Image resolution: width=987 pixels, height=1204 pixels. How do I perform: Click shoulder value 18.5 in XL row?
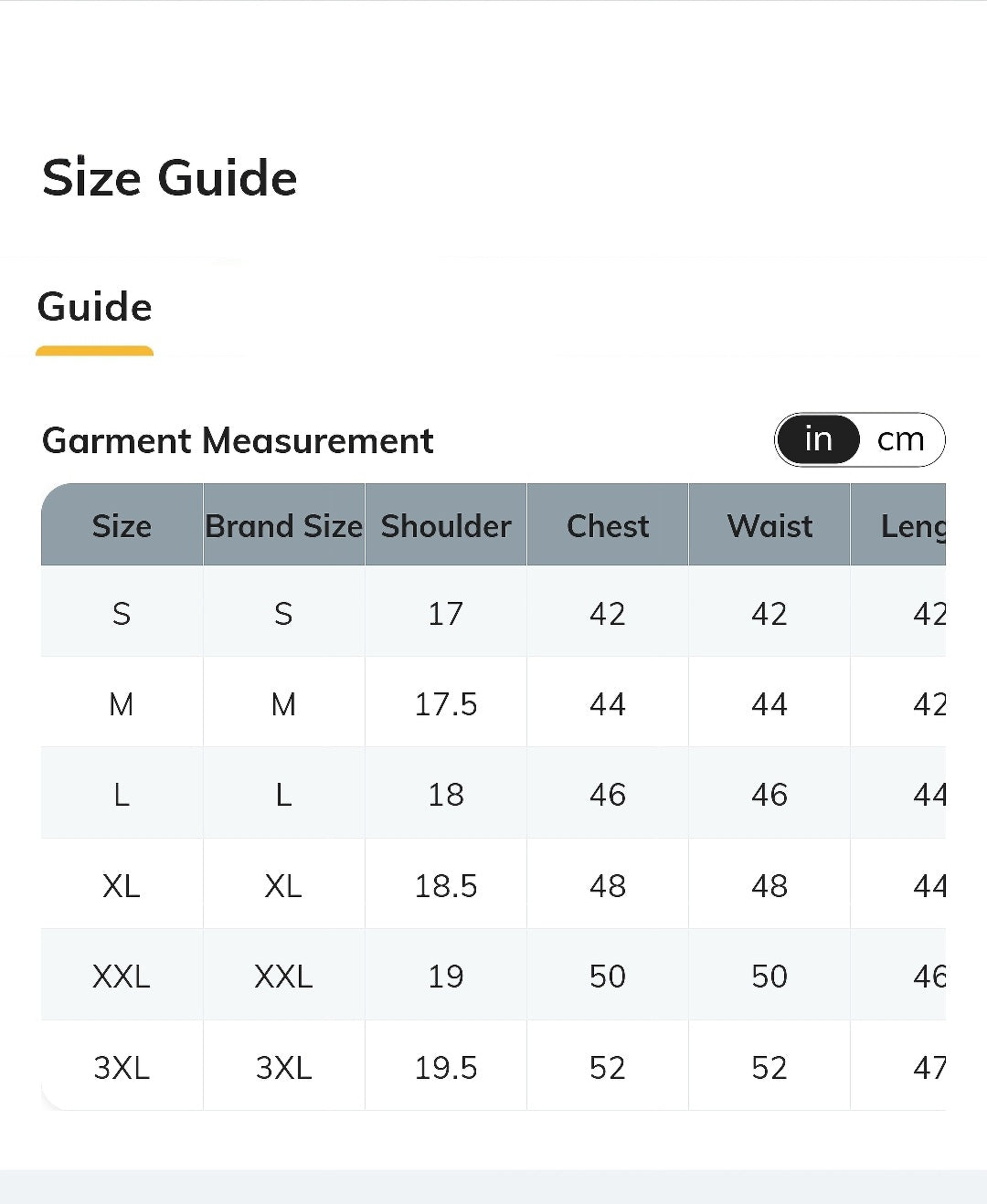[x=446, y=885]
